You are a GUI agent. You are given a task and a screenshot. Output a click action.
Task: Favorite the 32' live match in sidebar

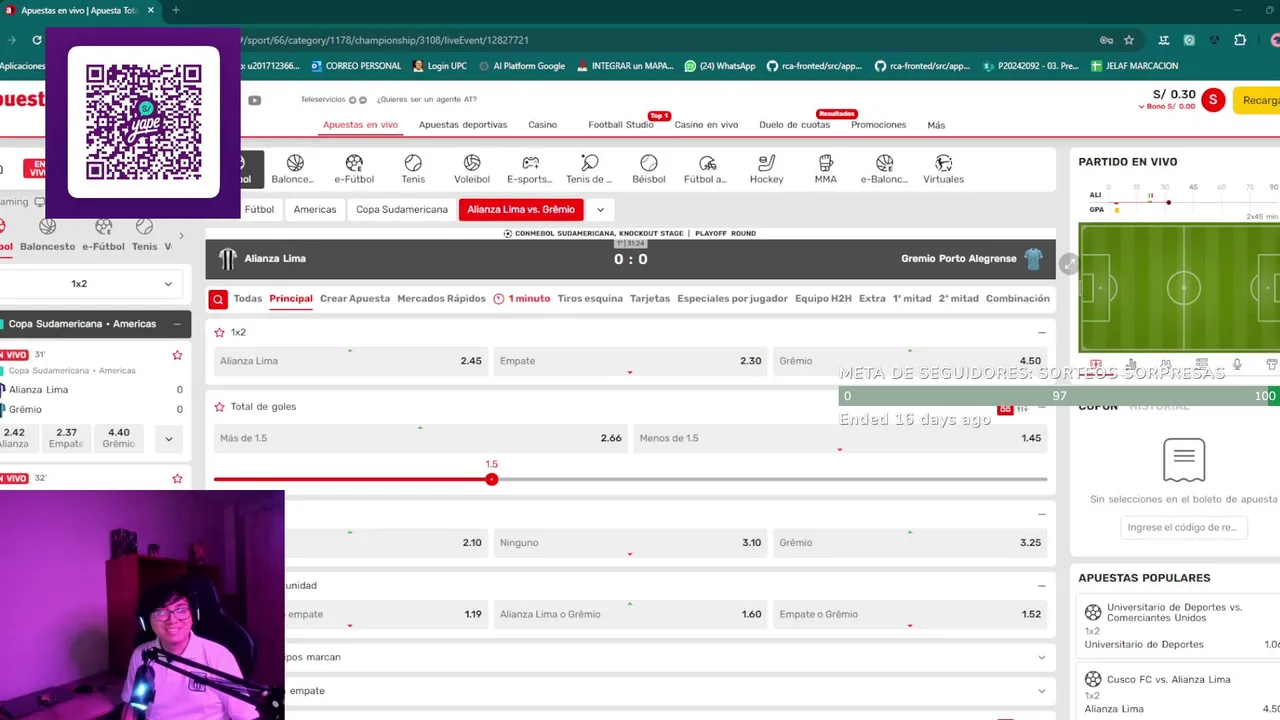pyautogui.click(x=177, y=479)
